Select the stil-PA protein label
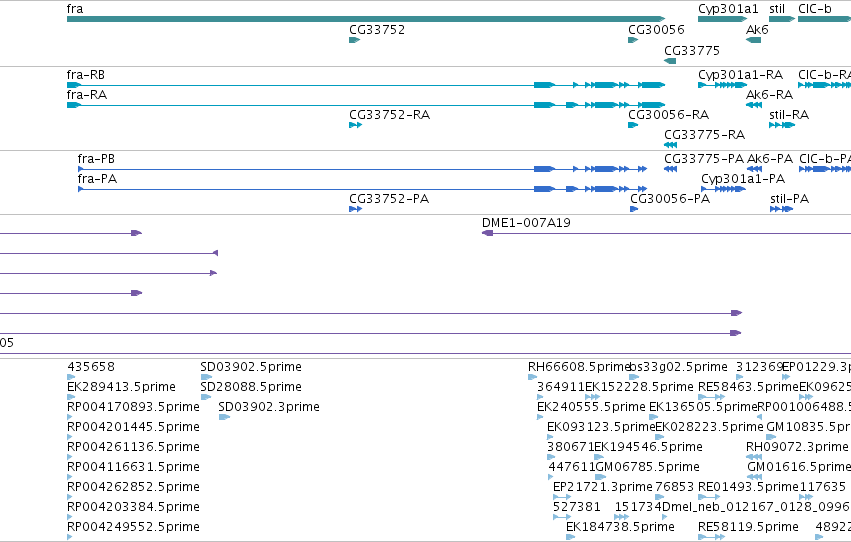The height and width of the screenshot is (542, 851). [790, 199]
